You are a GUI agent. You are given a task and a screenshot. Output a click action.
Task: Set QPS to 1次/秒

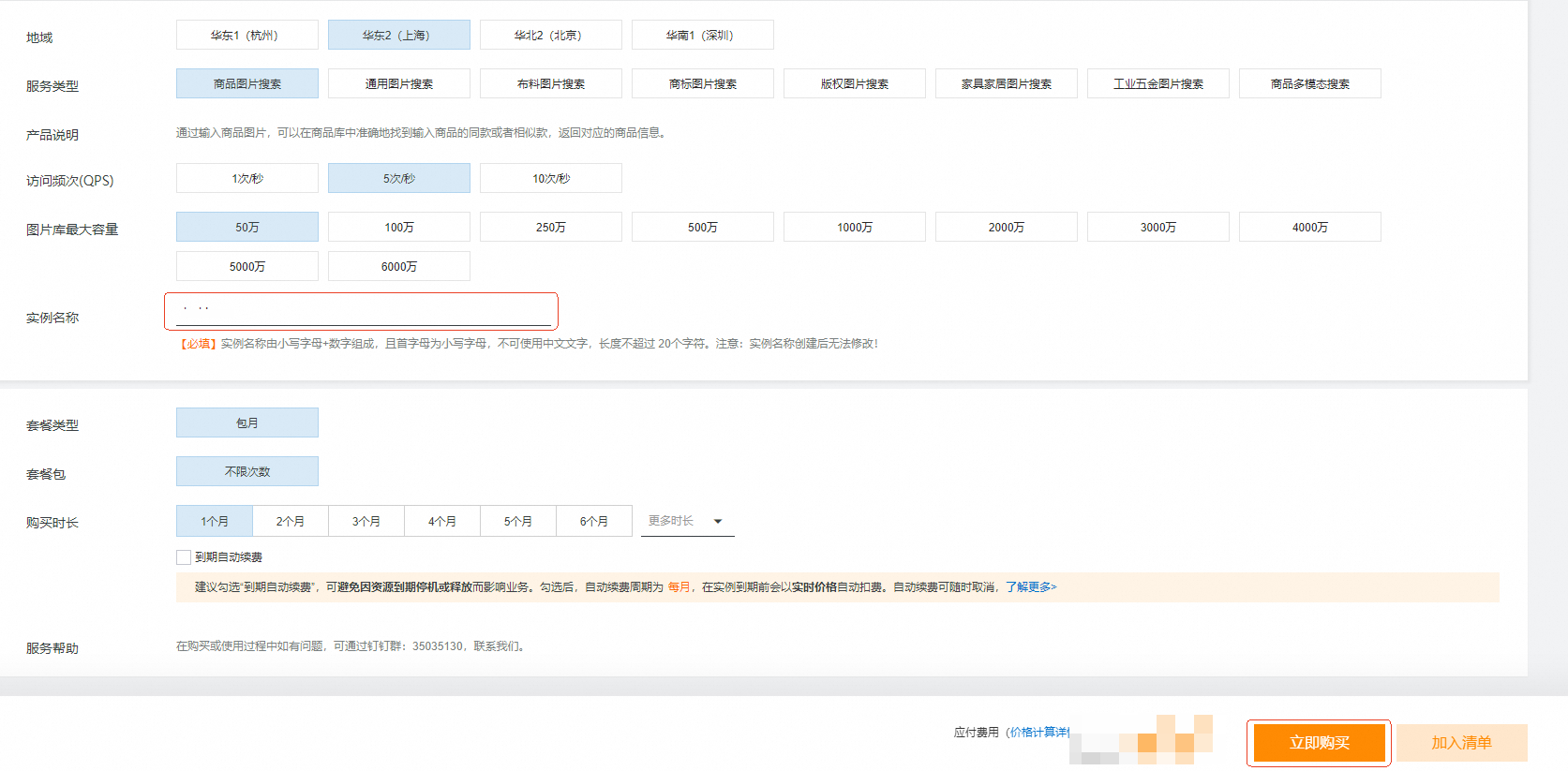(x=247, y=178)
